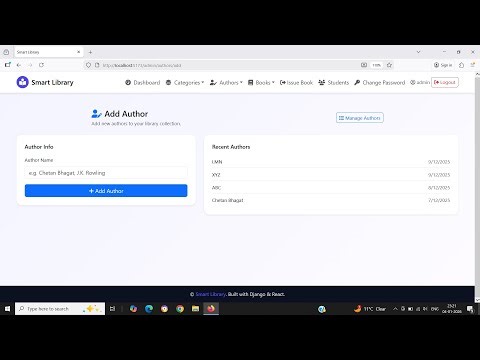Select LMN in Recent Authors

pyautogui.click(x=217, y=162)
